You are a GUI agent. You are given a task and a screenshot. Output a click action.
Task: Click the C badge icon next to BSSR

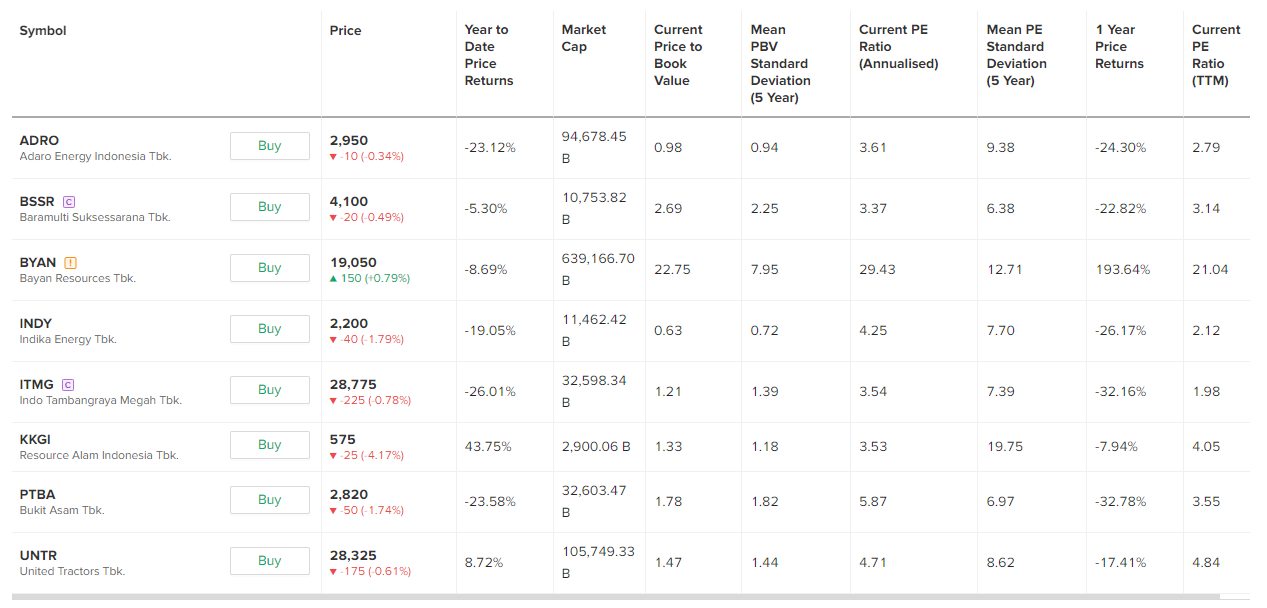coord(68,202)
